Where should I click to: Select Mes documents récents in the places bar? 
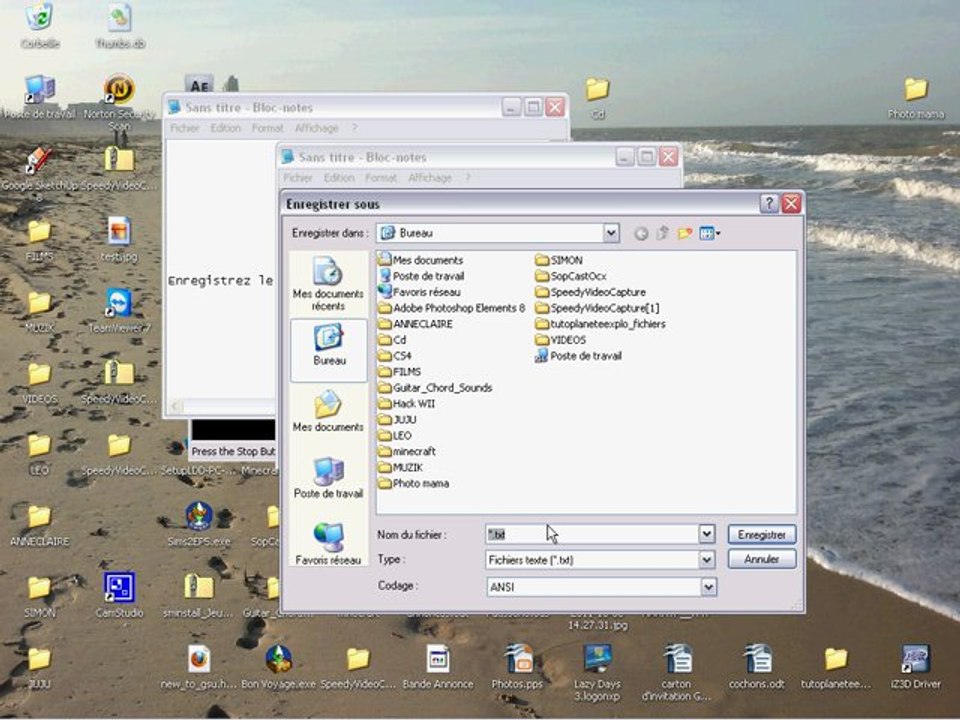coord(328,285)
